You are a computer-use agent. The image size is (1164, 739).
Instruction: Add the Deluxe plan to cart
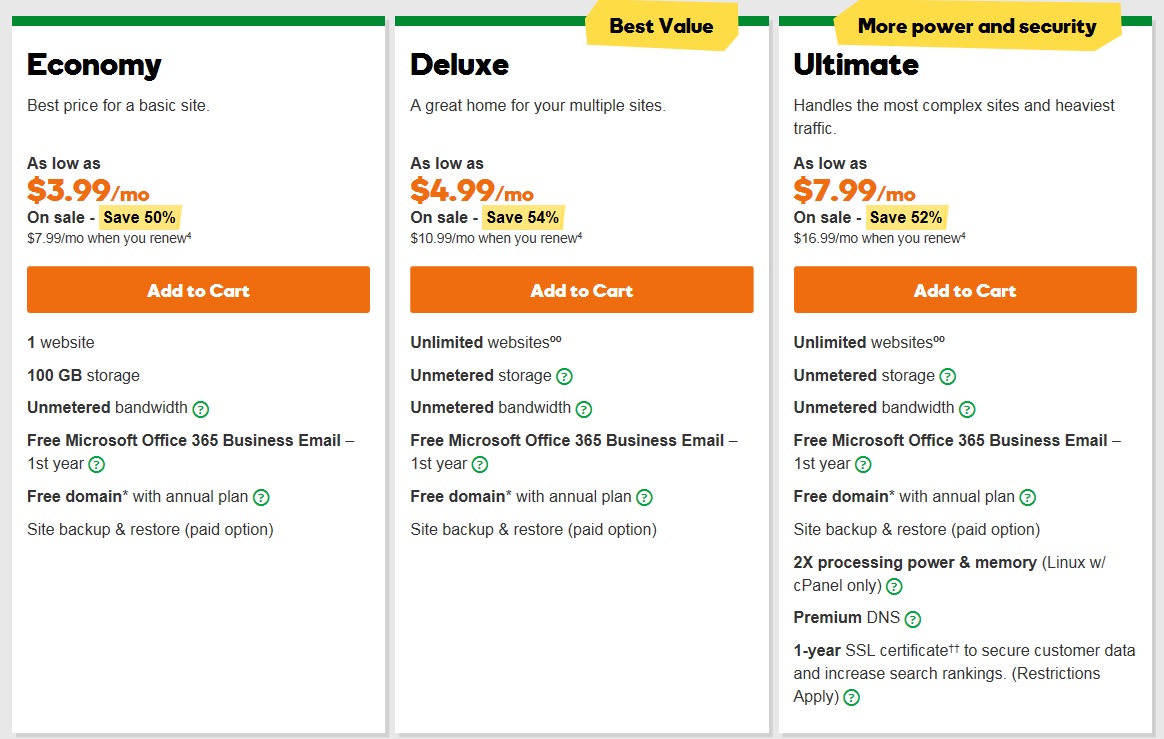click(x=581, y=290)
